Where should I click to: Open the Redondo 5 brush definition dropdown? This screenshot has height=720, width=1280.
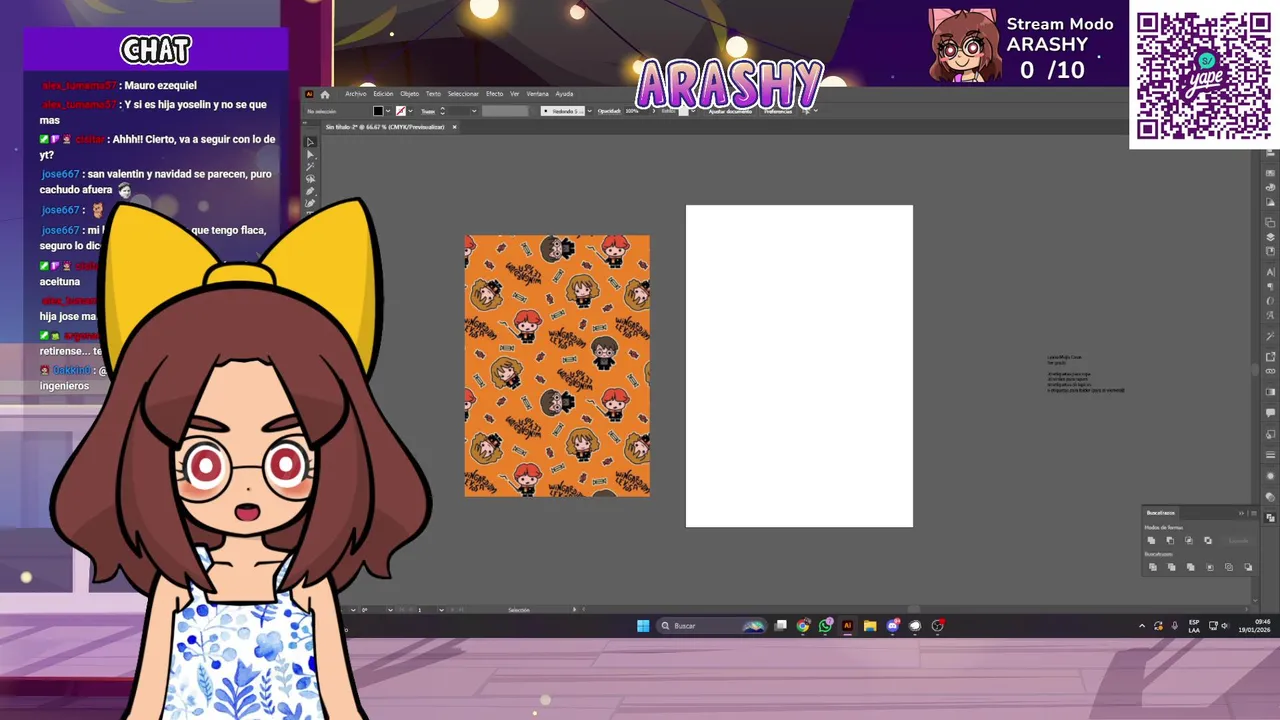[x=589, y=111]
